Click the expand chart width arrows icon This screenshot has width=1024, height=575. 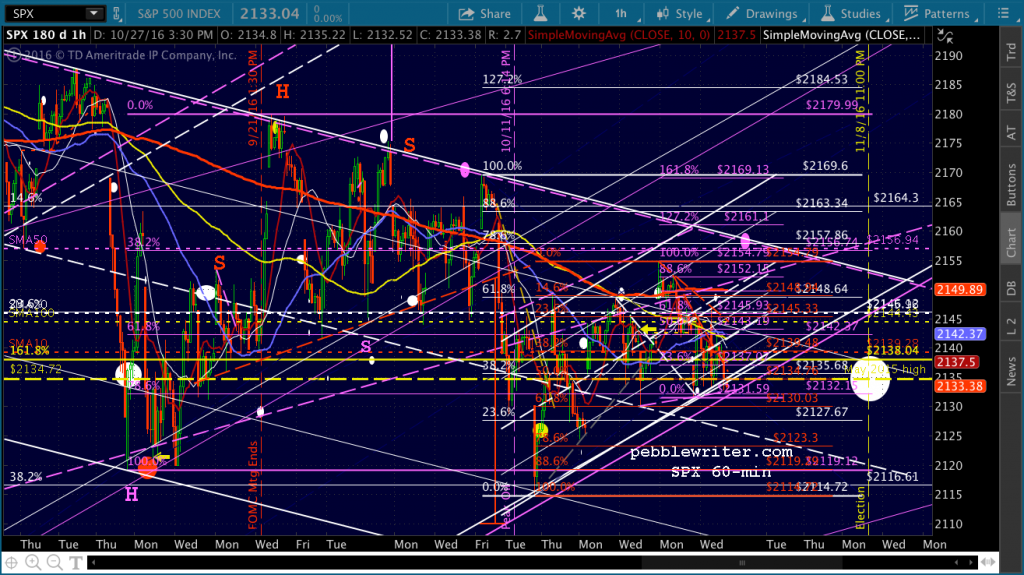click(x=988, y=562)
